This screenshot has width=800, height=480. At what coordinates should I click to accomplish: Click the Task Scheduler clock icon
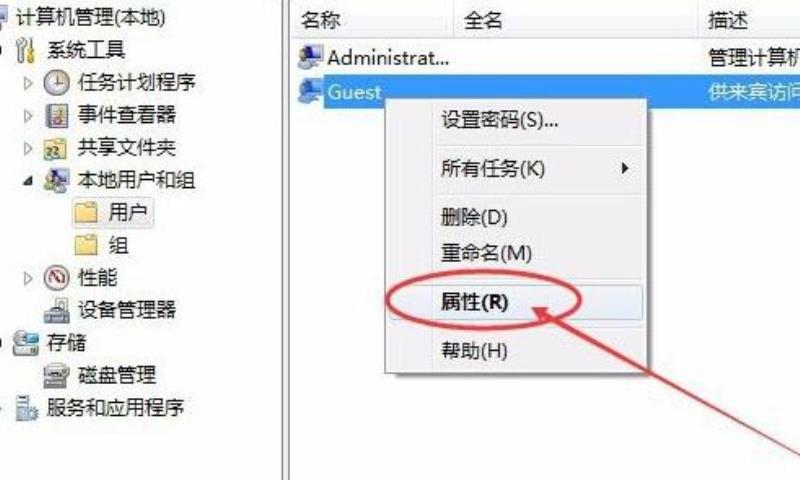[56, 83]
